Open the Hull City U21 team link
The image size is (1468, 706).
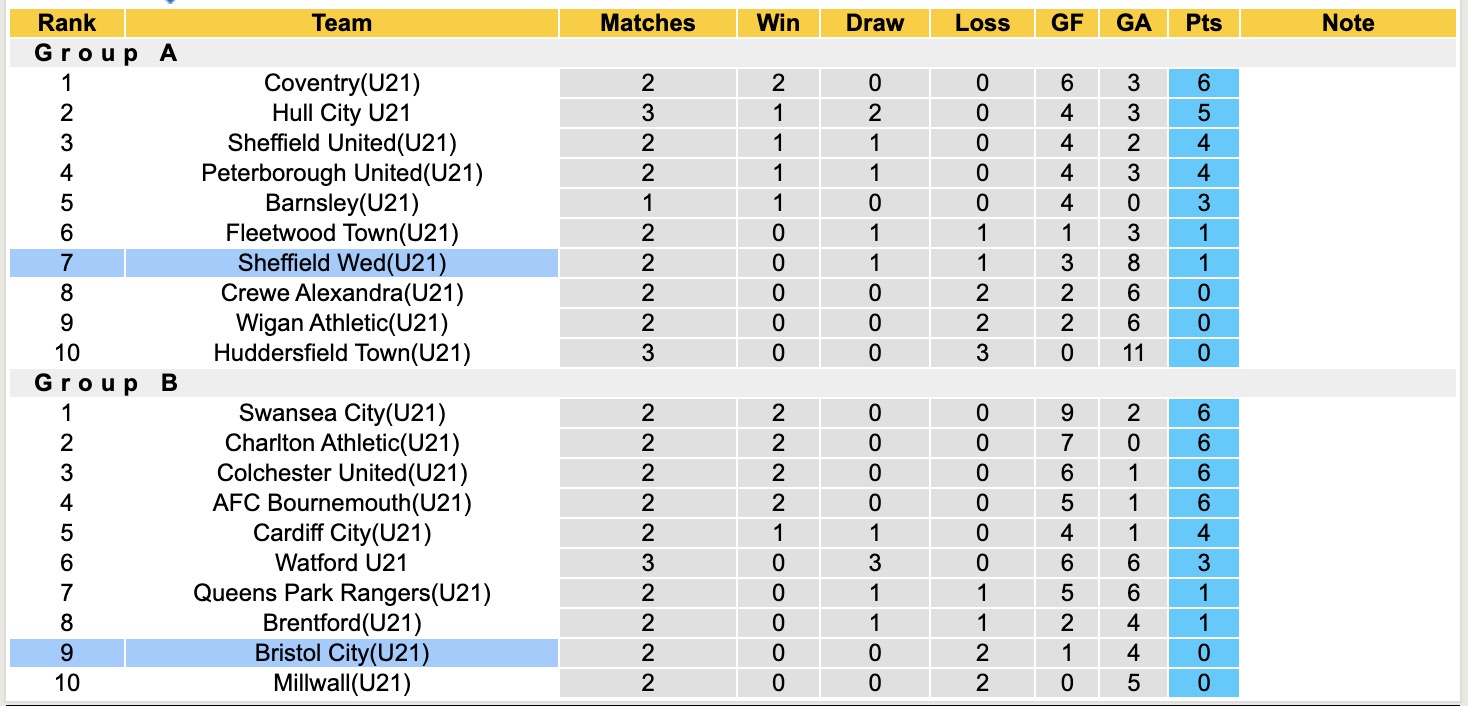click(x=341, y=113)
